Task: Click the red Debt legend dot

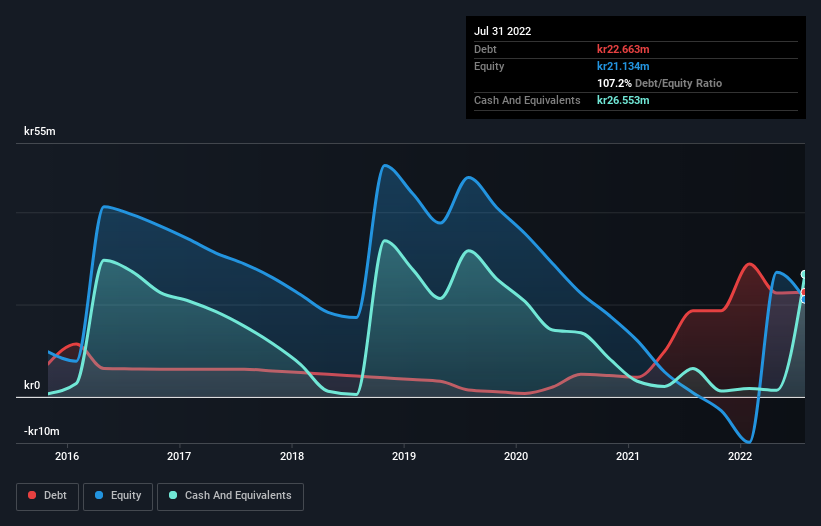Action: click(33, 496)
